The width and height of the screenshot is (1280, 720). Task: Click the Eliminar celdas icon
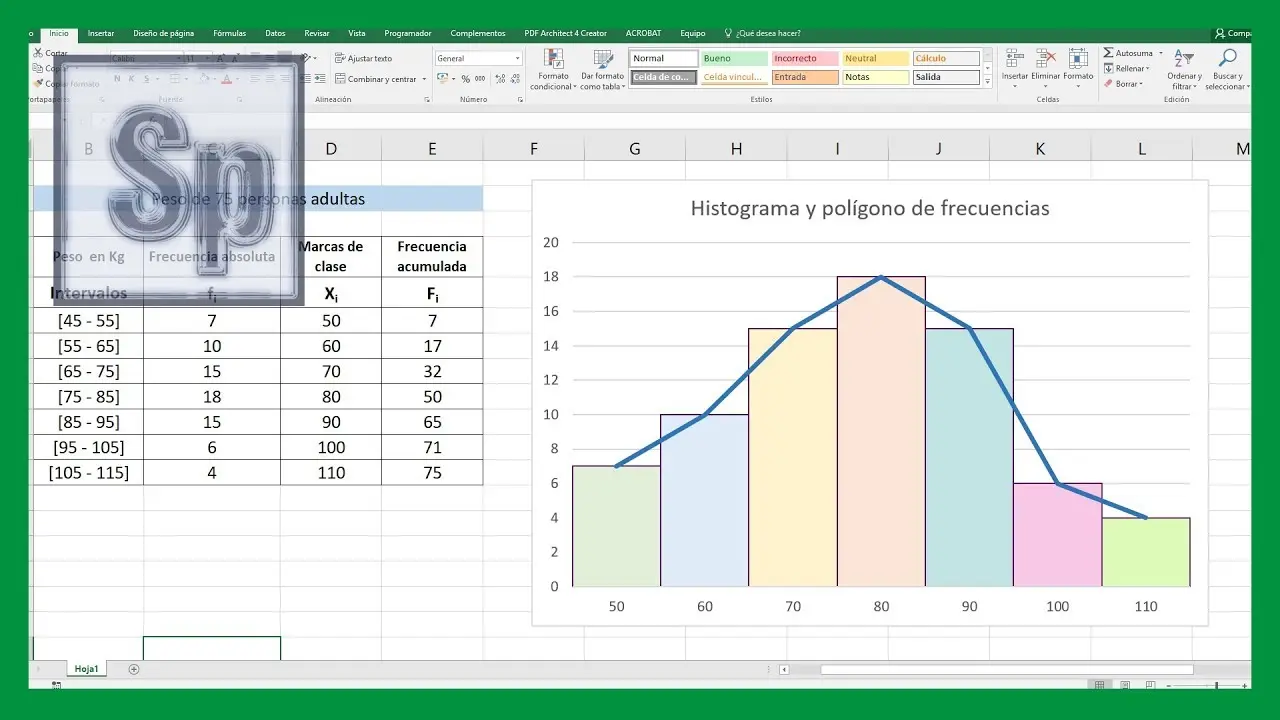(x=1042, y=57)
